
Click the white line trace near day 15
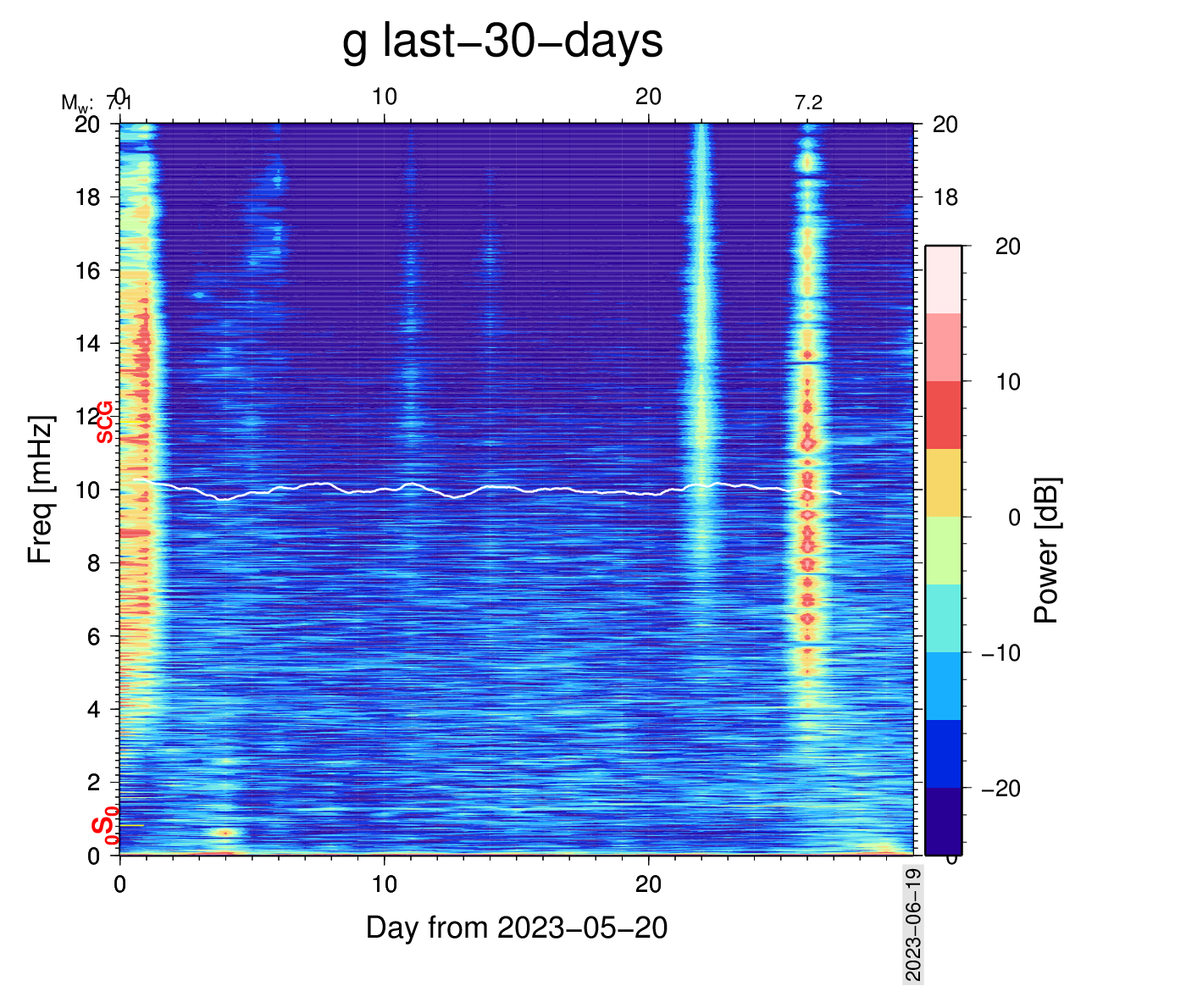pyautogui.click(x=516, y=489)
